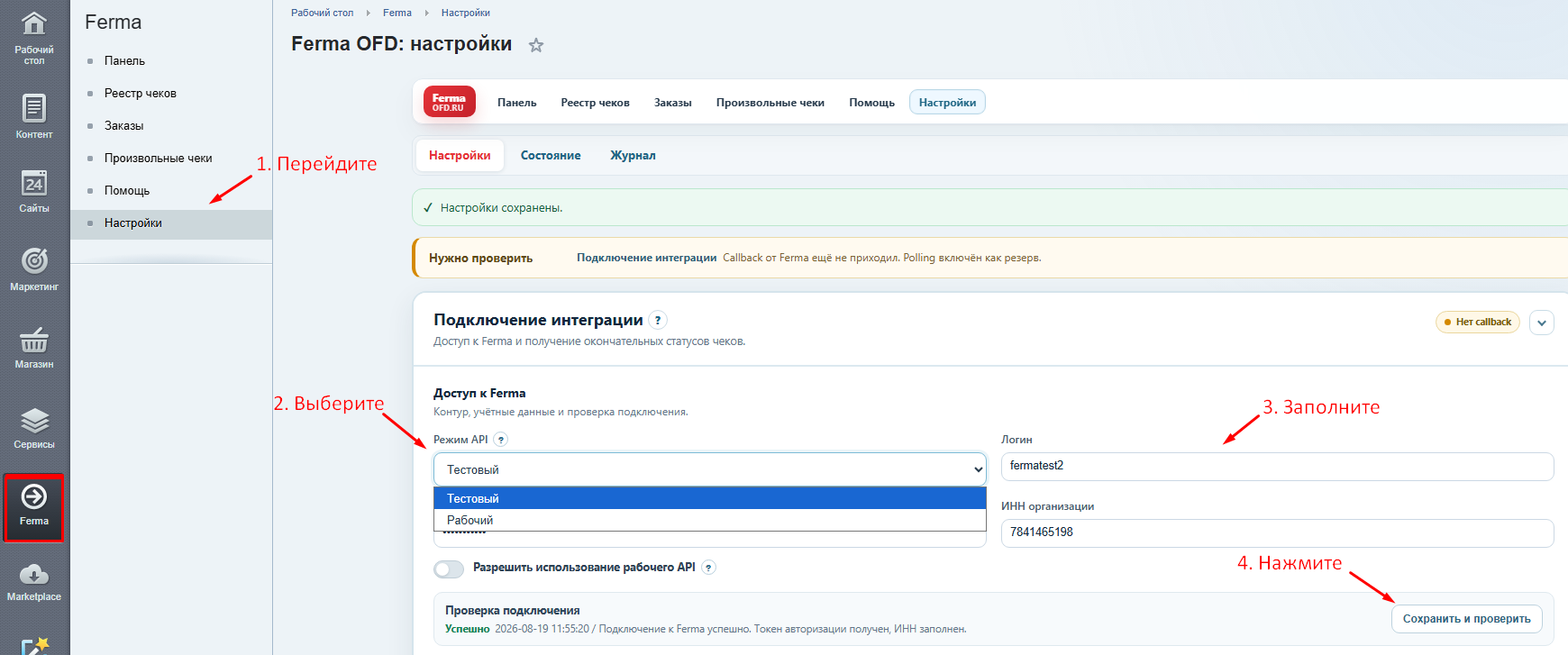Show help for Разрешить использование рабочего API
Image resolution: width=1568 pixels, height=655 pixels.
click(x=709, y=568)
